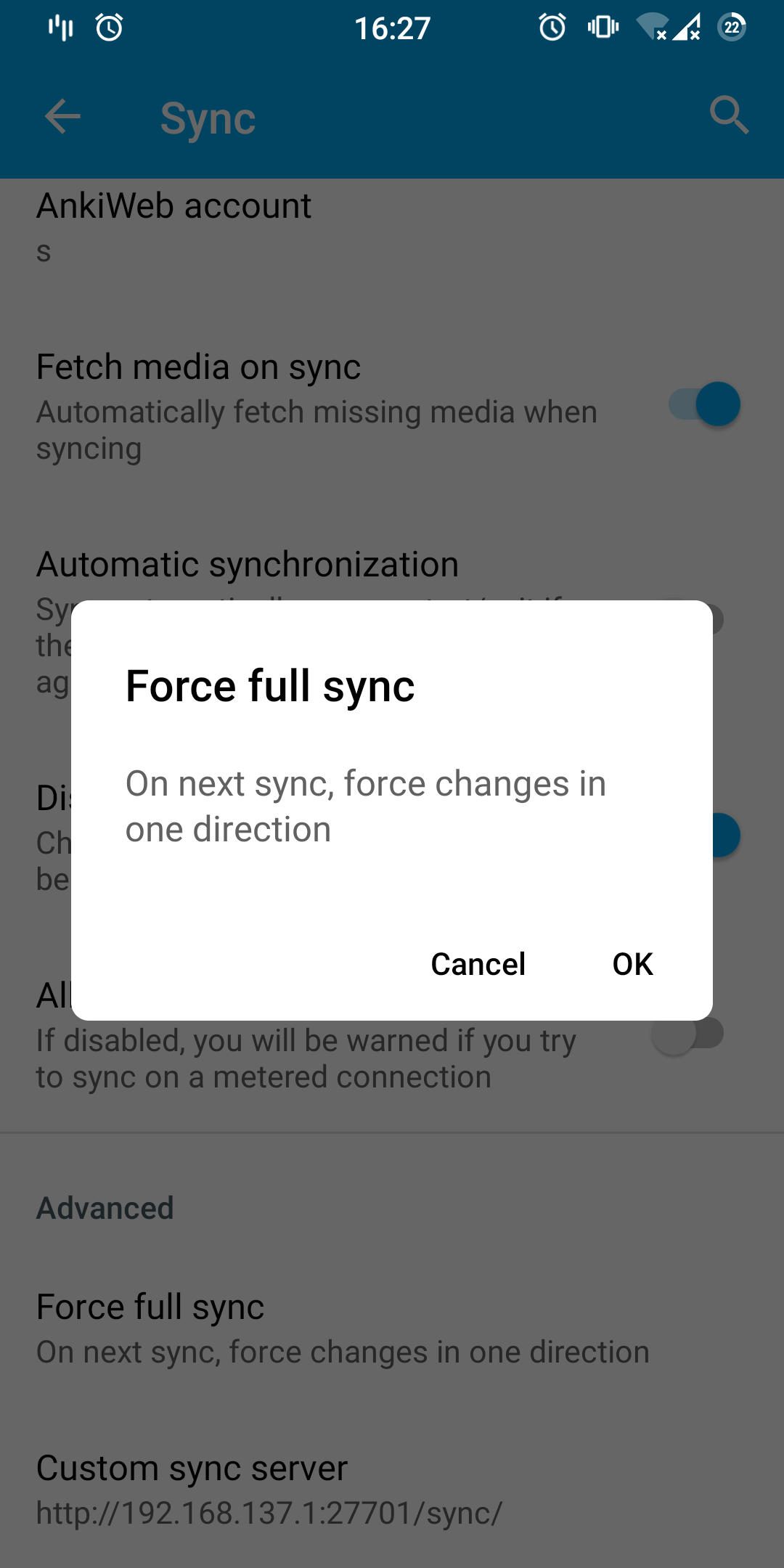Tap the cellular signal status icon
The width and height of the screenshot is (784, 1568).
click(686, 28)
